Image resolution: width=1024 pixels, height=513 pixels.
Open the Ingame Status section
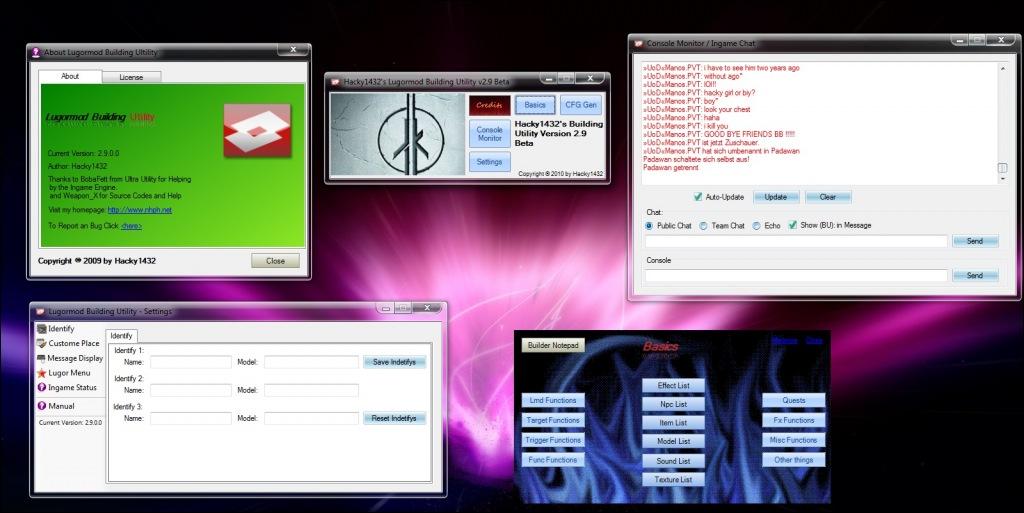72,387
